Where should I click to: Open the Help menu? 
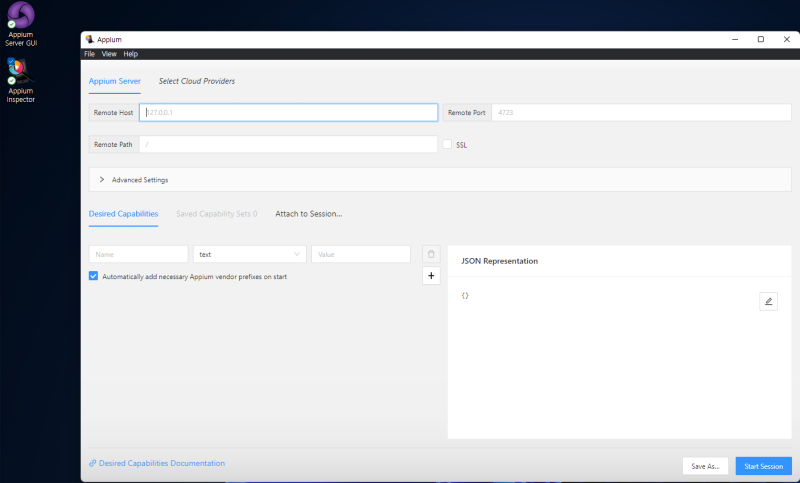coord(131,54)
